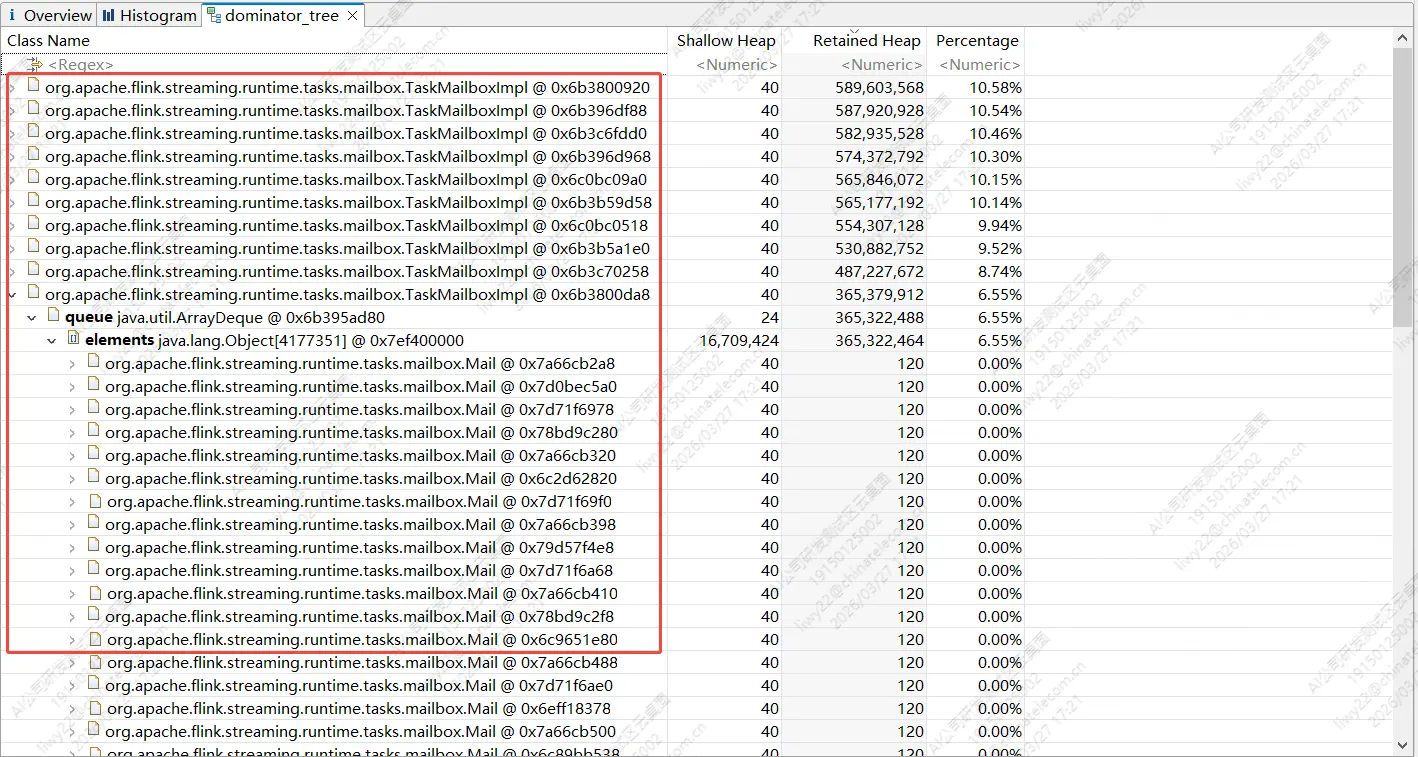Image resolution: width=1418 pixels, height=757 pixels.
Task: Select retained heap value 365,379,912
Action: click(x=879, y=294)
